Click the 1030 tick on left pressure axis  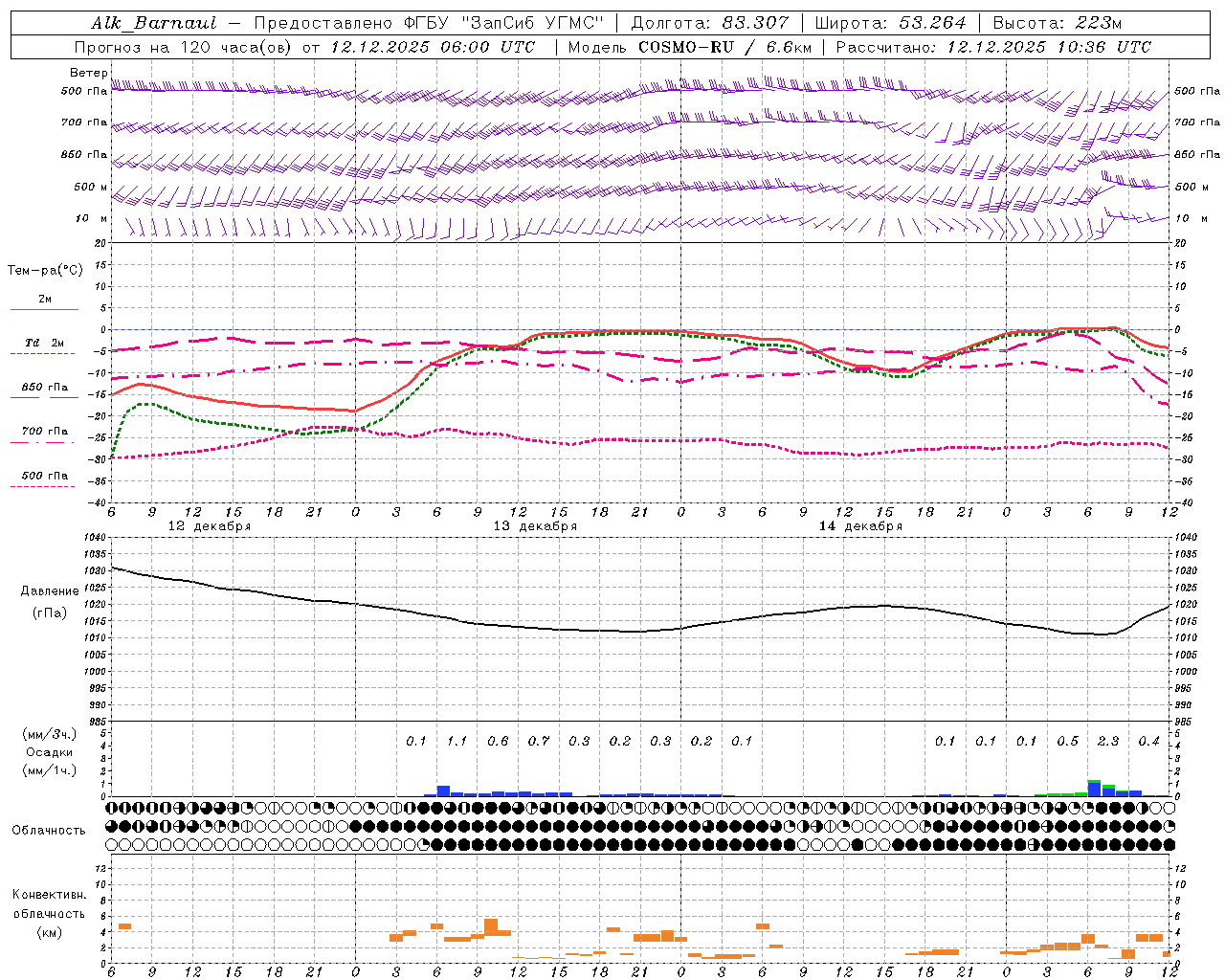(x=94, y=570)
